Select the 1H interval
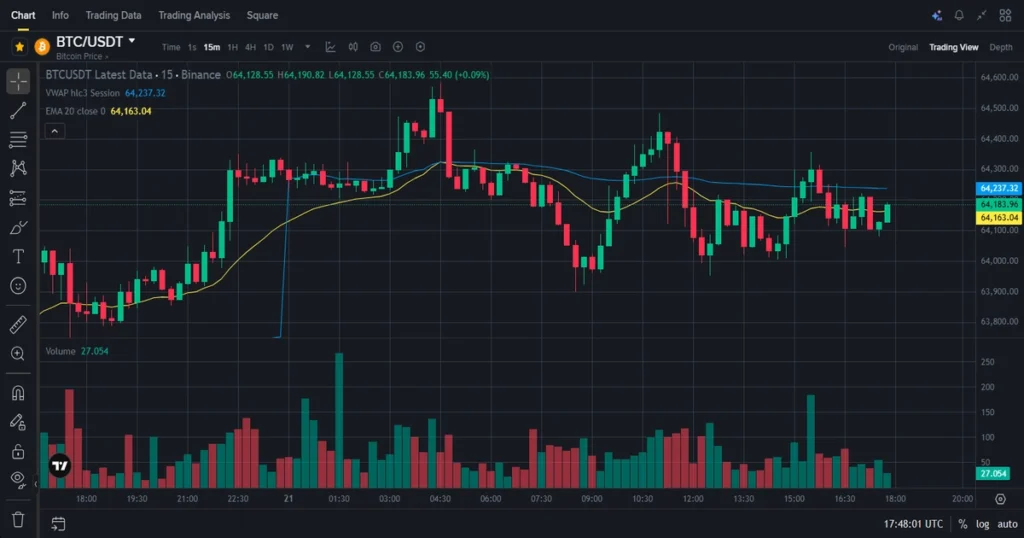The height and width of the screenshot is (538, 1024). (x=232, y=47)
